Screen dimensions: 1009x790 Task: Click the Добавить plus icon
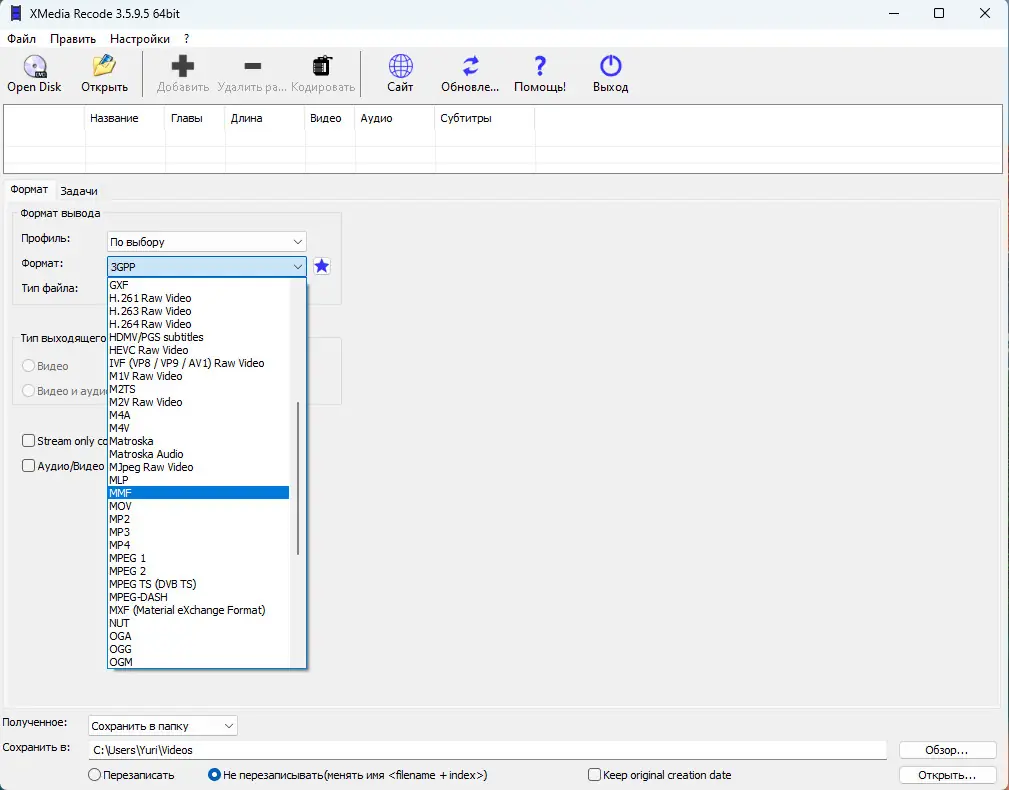[183, 66]
